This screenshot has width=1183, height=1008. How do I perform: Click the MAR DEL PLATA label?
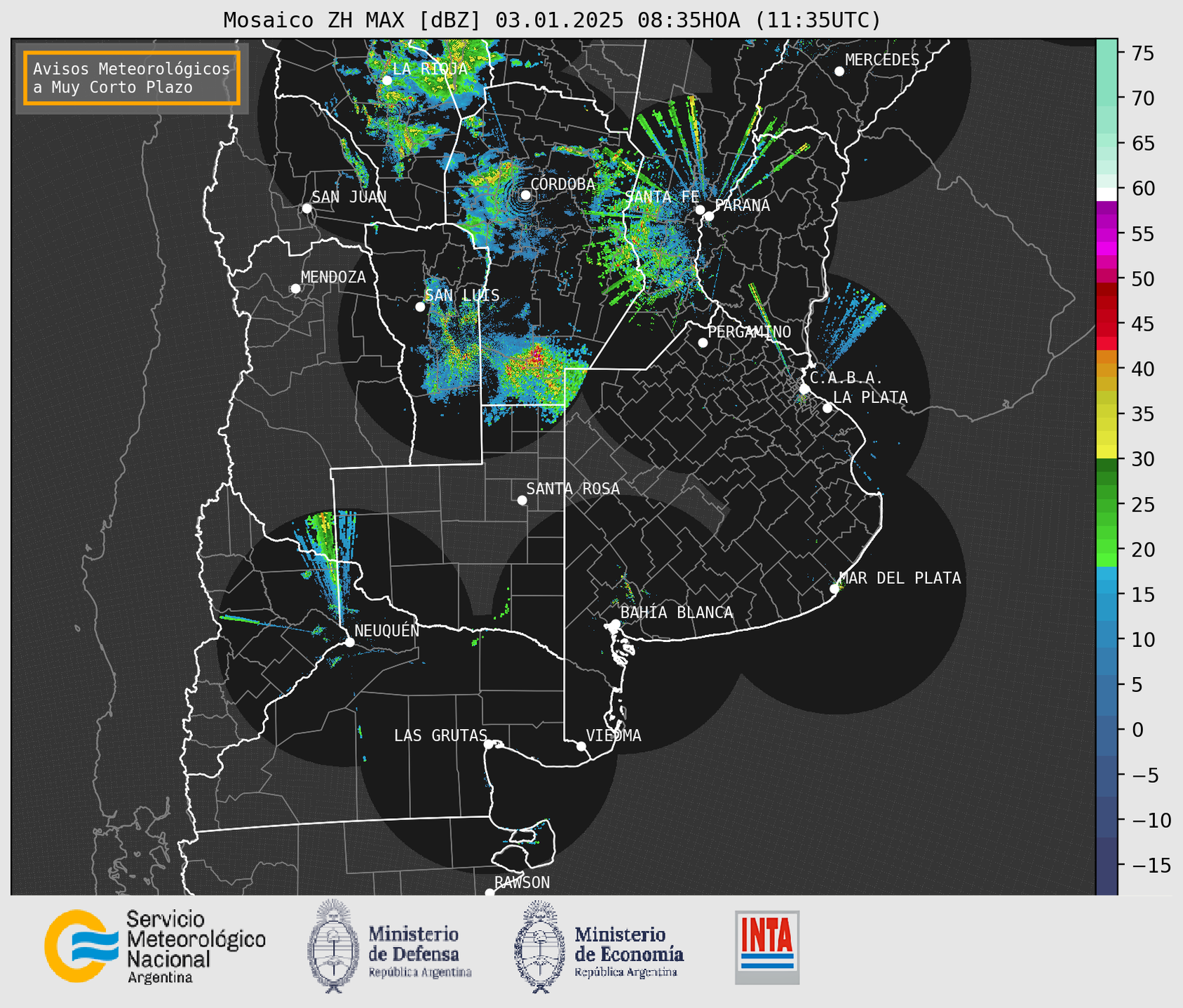click(x=900, y=578)
